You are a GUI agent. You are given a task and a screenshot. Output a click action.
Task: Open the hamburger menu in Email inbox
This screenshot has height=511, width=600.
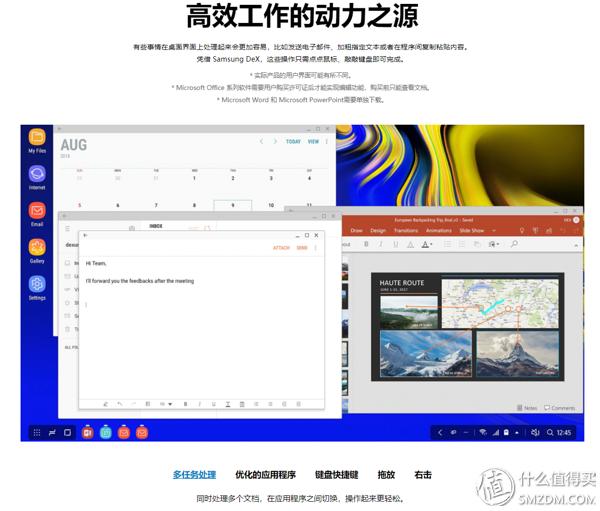(67, 229)
